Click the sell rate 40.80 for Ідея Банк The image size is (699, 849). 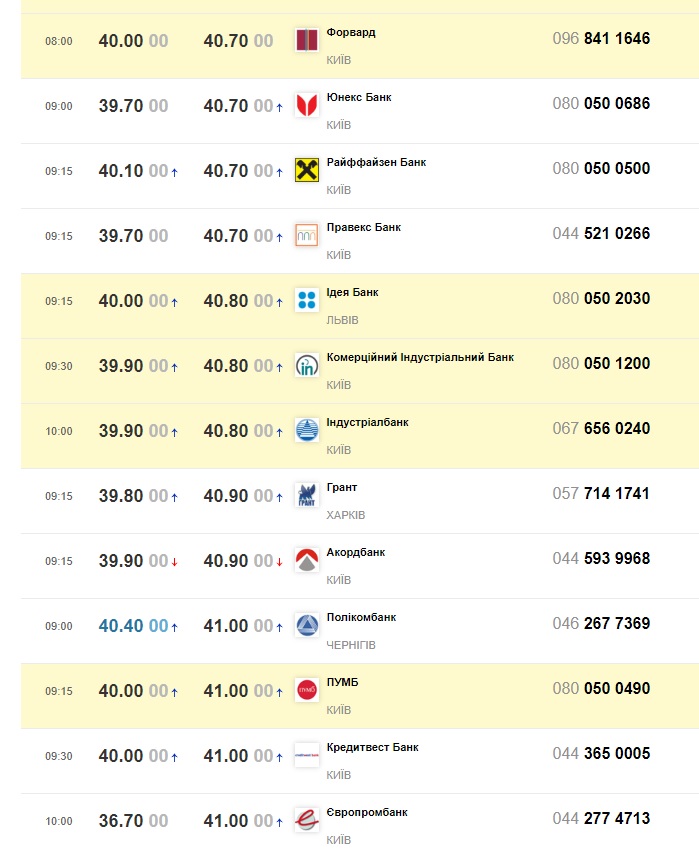[238, 301]
